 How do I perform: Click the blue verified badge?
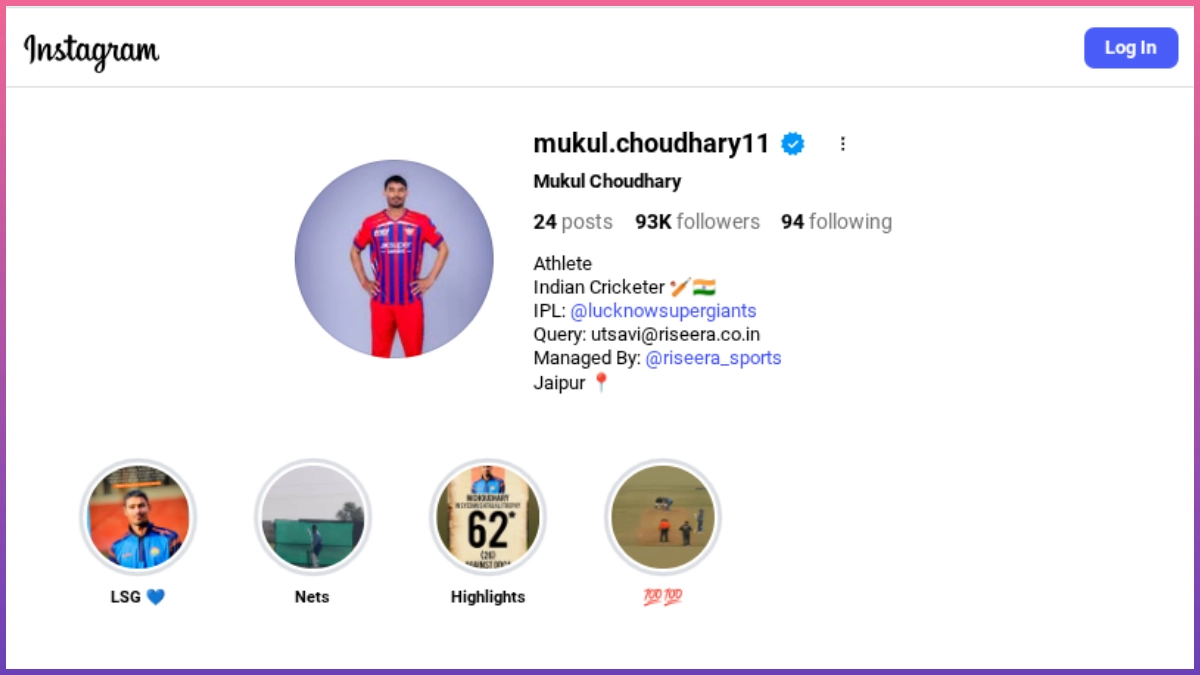coord(793,144)
